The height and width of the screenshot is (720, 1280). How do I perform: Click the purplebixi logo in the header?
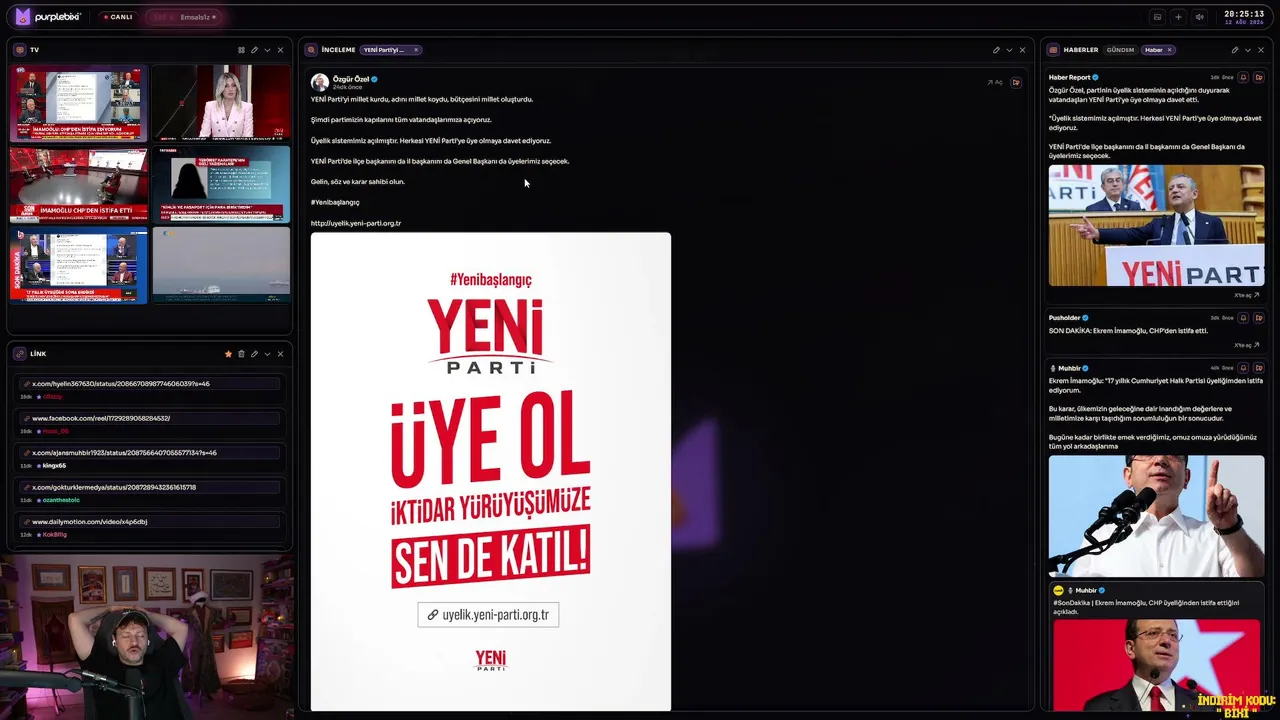coord(50,17)
